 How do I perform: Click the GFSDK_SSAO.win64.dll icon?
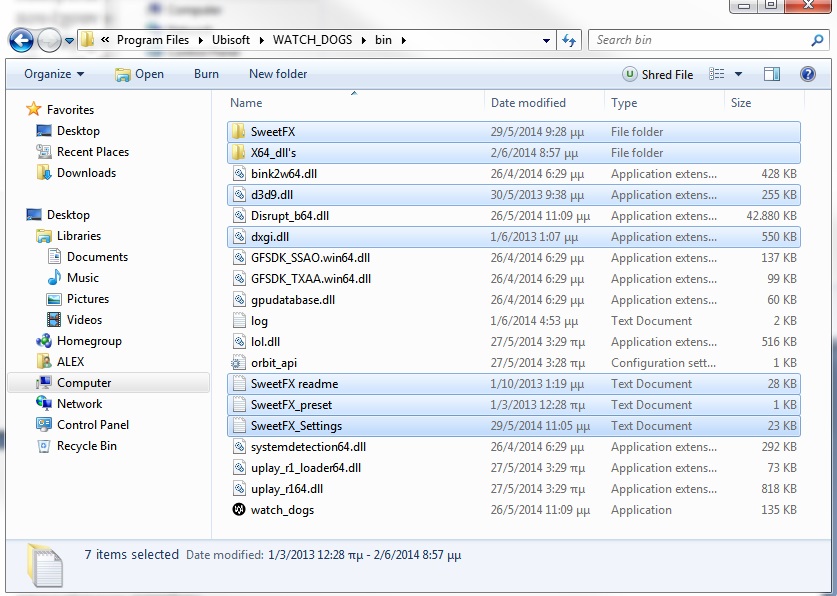(x=239, y=258)
